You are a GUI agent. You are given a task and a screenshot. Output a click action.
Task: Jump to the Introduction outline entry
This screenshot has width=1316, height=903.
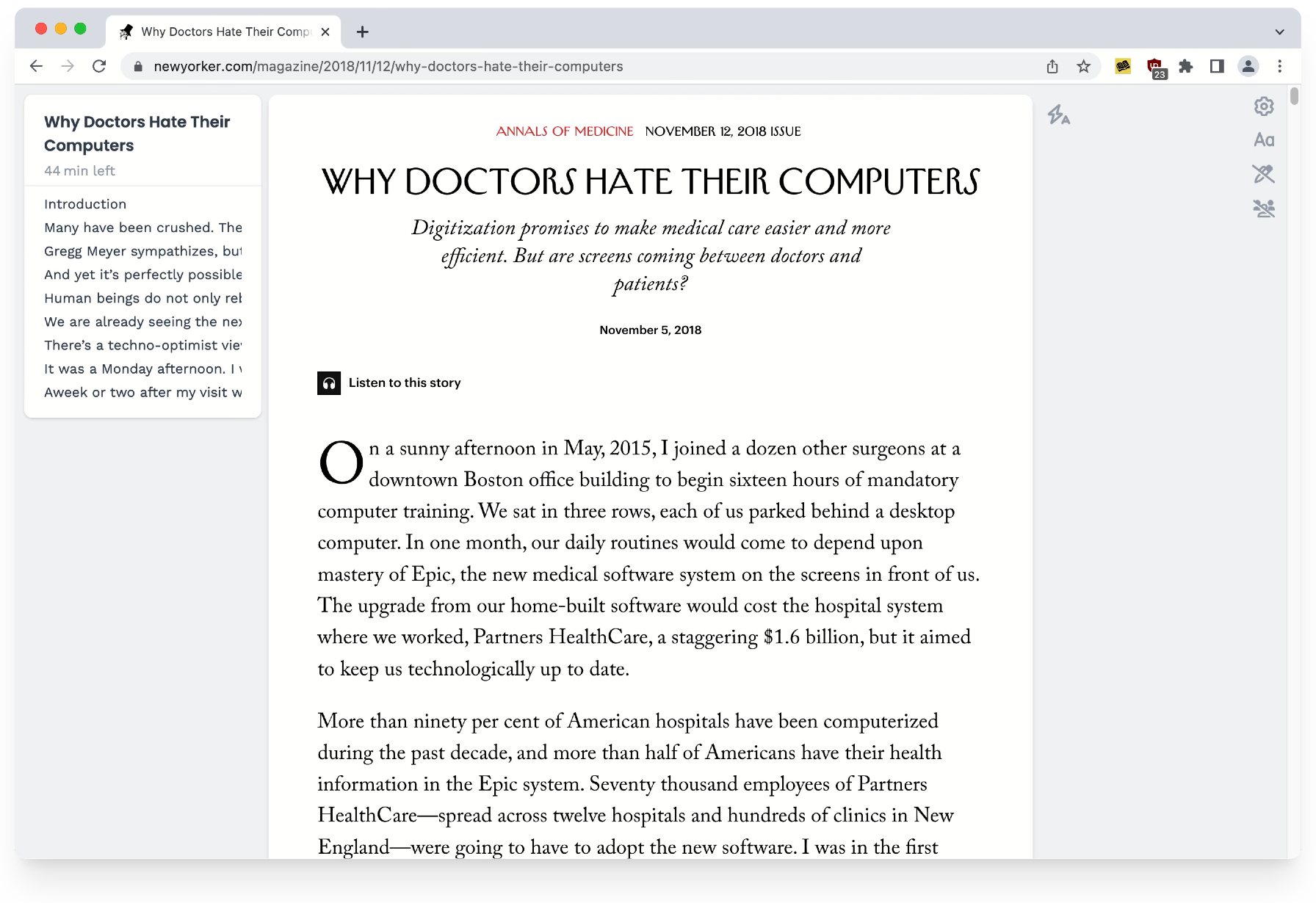point(85,204)
